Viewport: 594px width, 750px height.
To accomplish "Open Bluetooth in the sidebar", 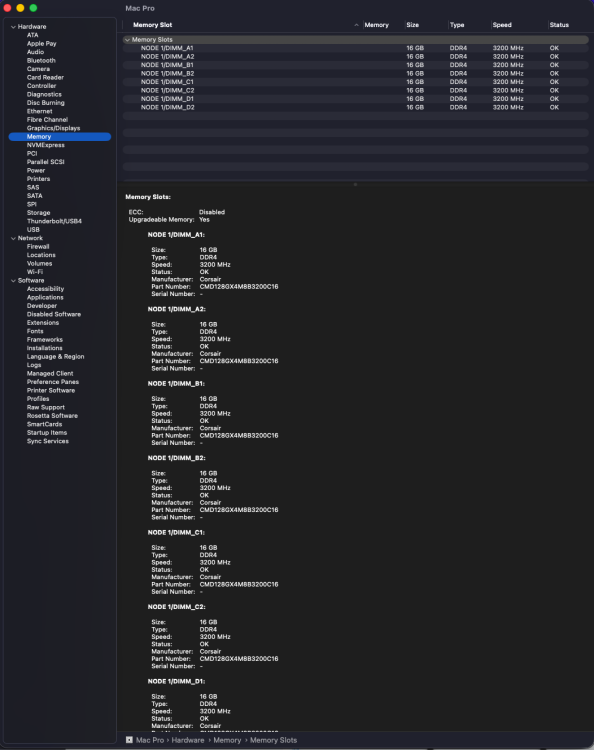I will tap(41, 61).
